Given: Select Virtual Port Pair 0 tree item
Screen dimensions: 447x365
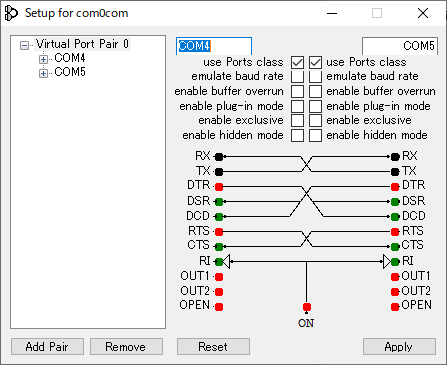Looking at the screenshot, I should [82, 44].
